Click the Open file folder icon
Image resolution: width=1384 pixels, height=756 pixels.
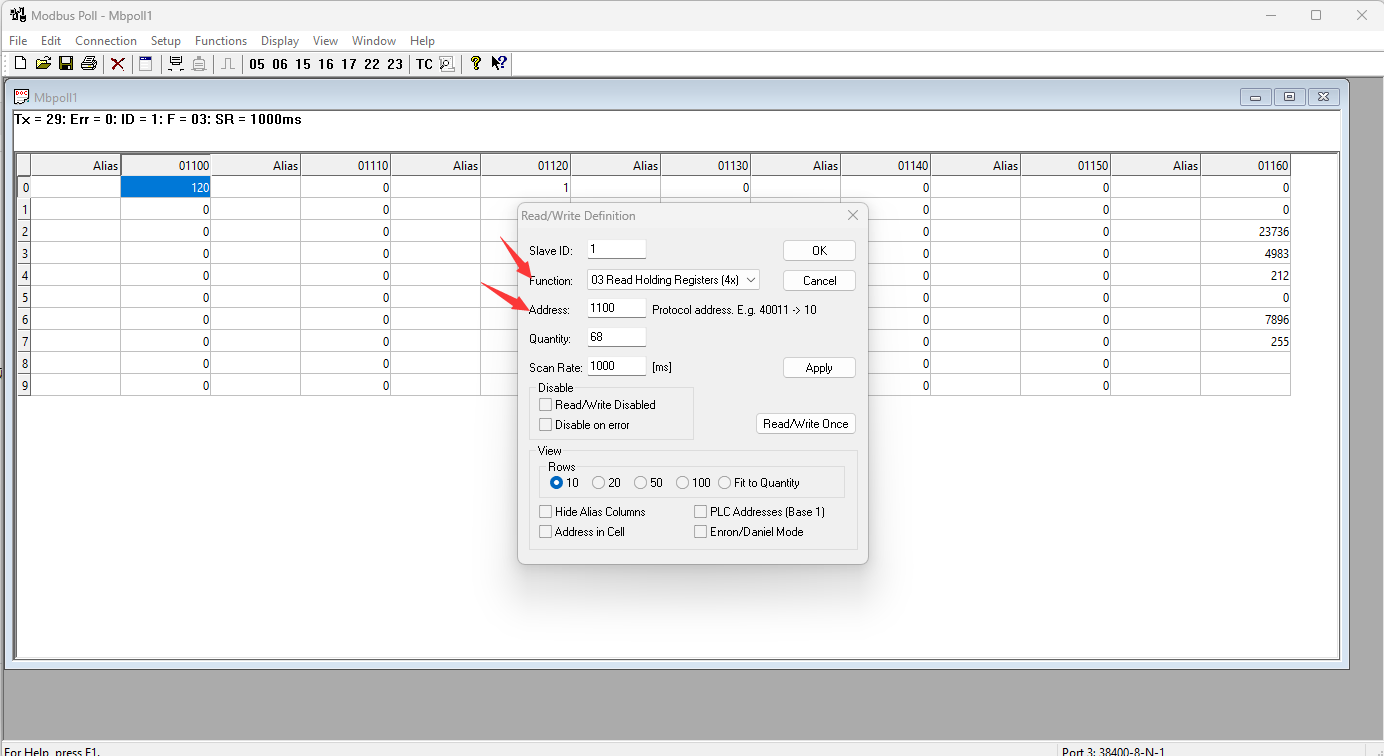(43, 64)
